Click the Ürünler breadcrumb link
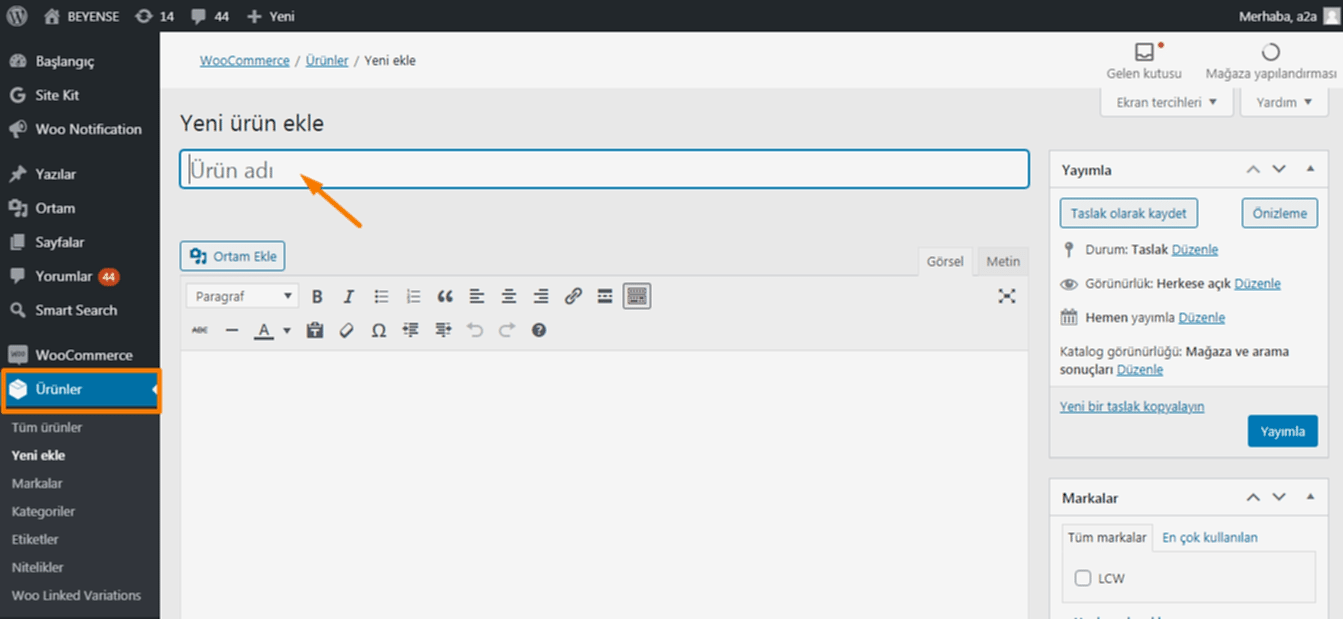Screen dimensions: 1343x619 [x=327, y=61]
